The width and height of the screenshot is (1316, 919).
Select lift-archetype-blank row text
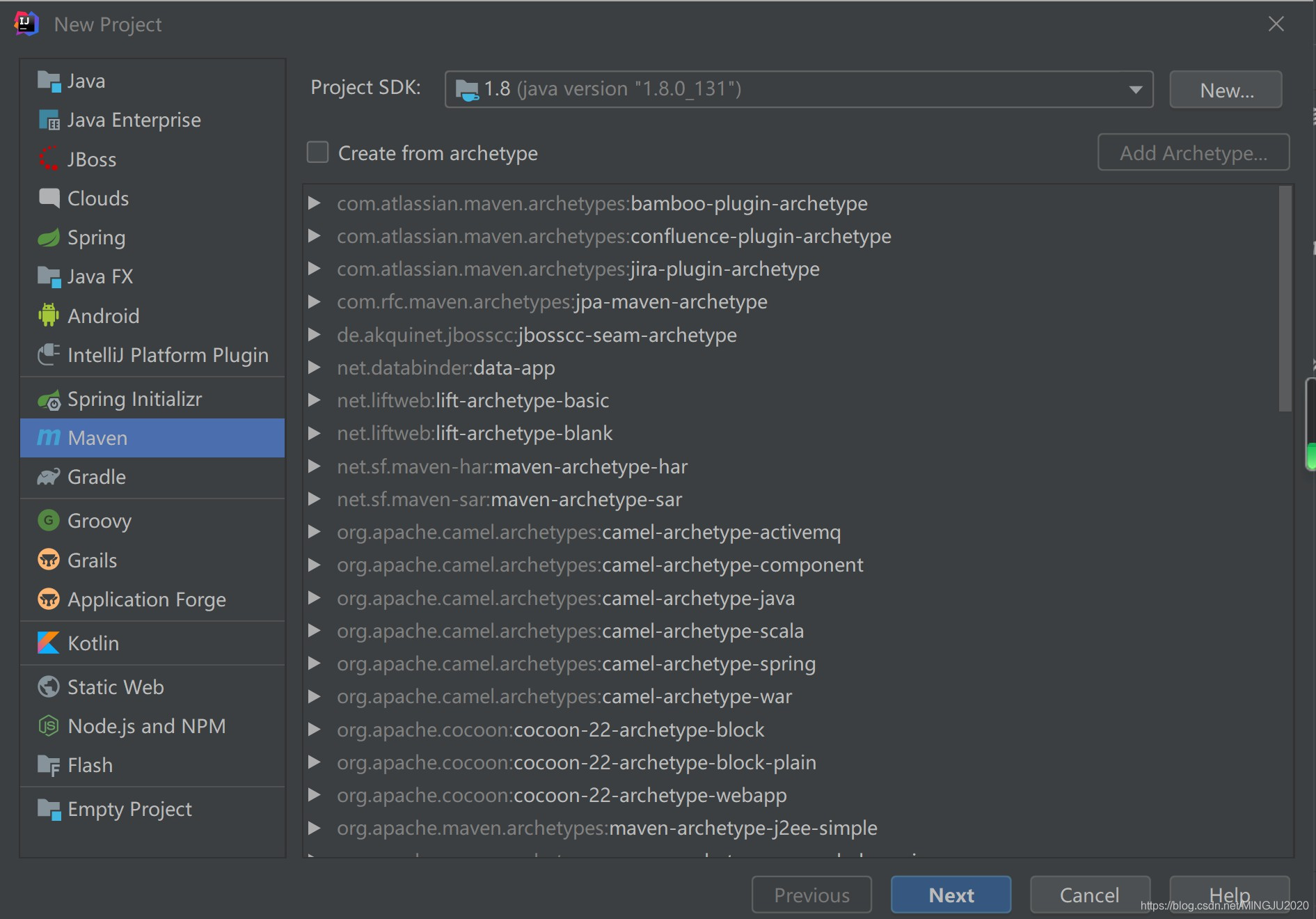[475, 433]
